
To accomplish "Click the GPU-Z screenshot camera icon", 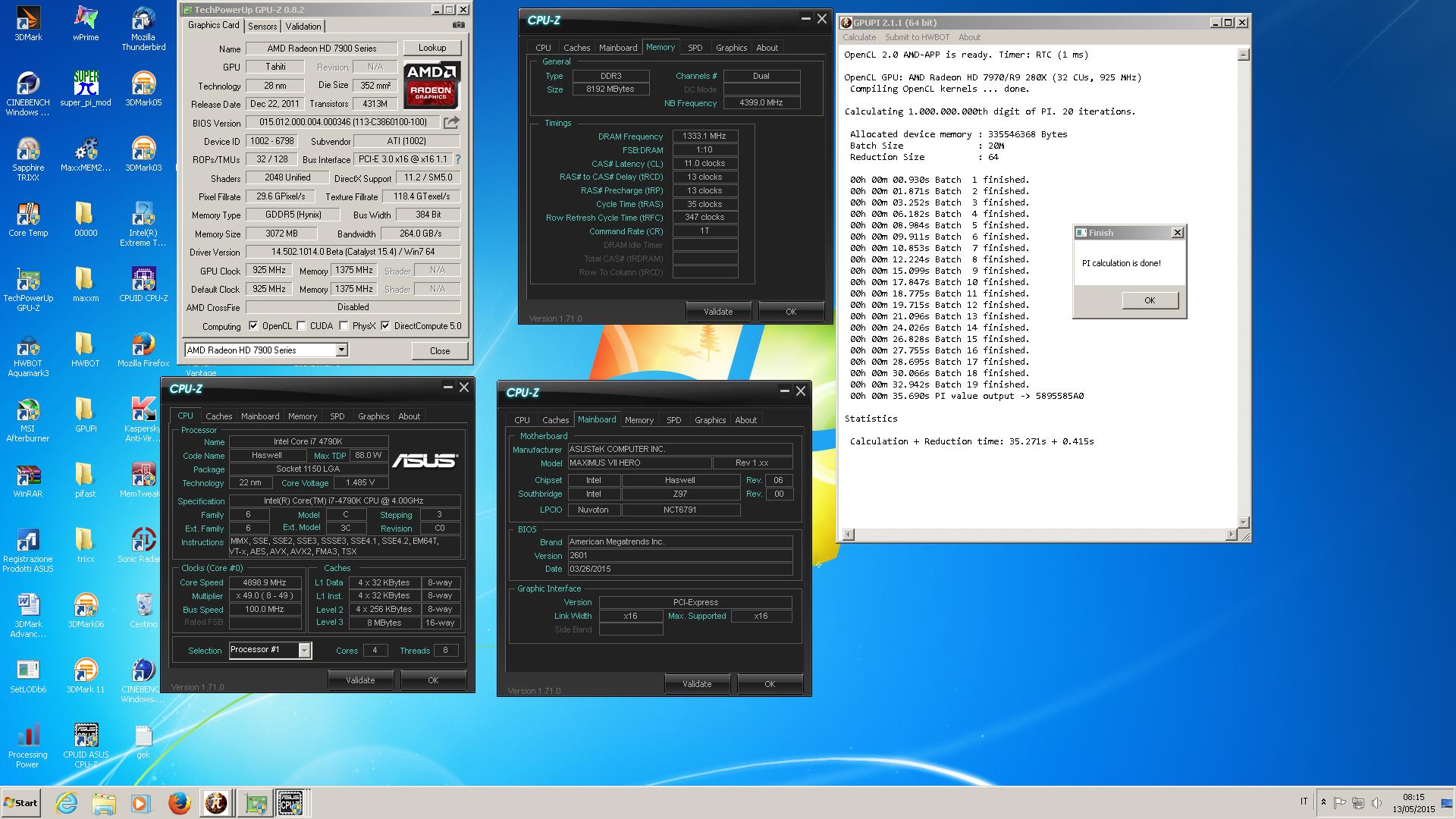I will (x=459, y=25).
